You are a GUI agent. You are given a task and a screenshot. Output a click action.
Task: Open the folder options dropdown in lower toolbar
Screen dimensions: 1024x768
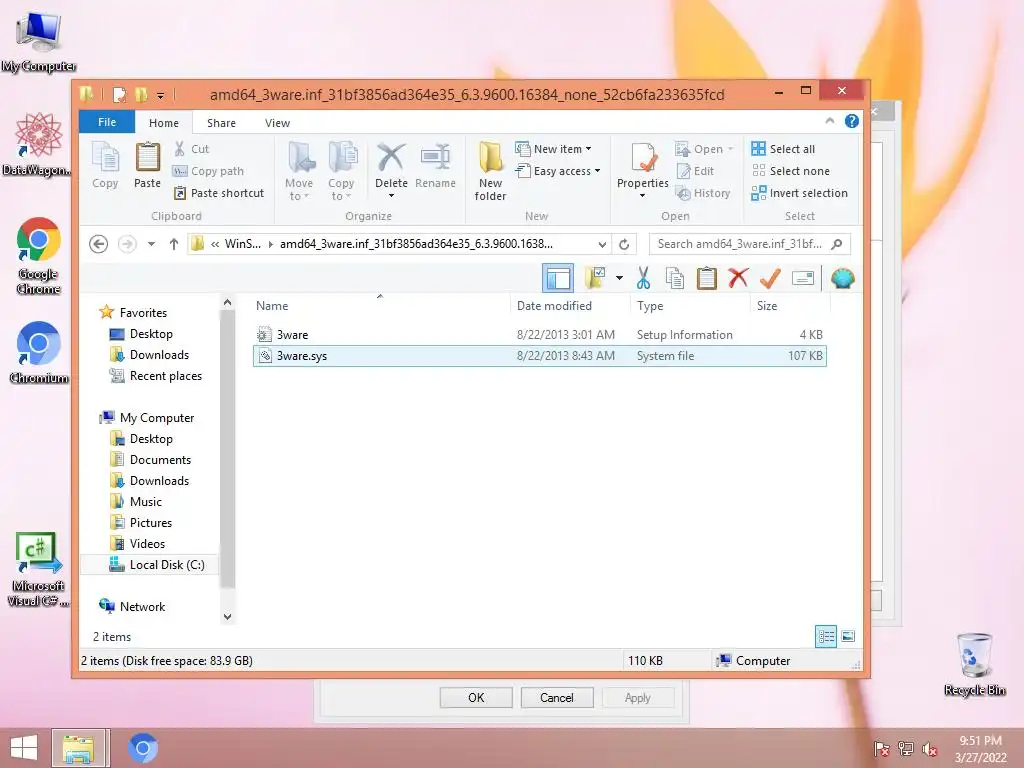point(619,278)
